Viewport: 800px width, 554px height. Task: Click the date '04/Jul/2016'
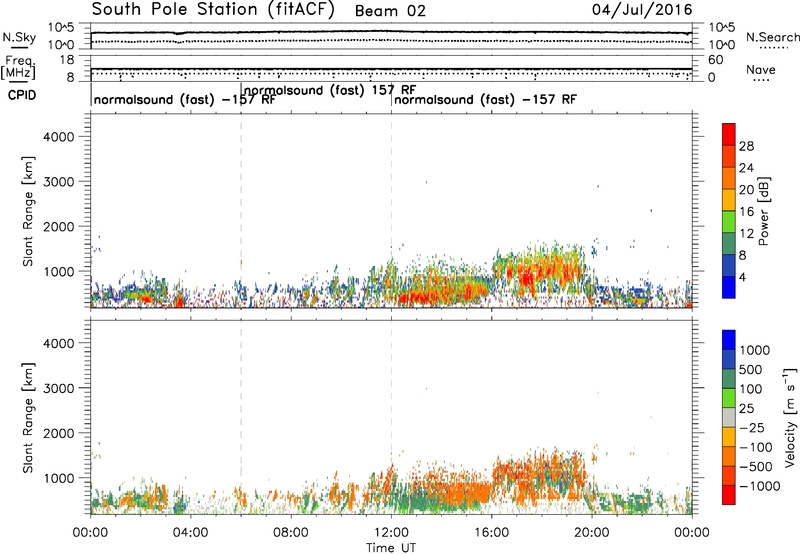point(642,10)
